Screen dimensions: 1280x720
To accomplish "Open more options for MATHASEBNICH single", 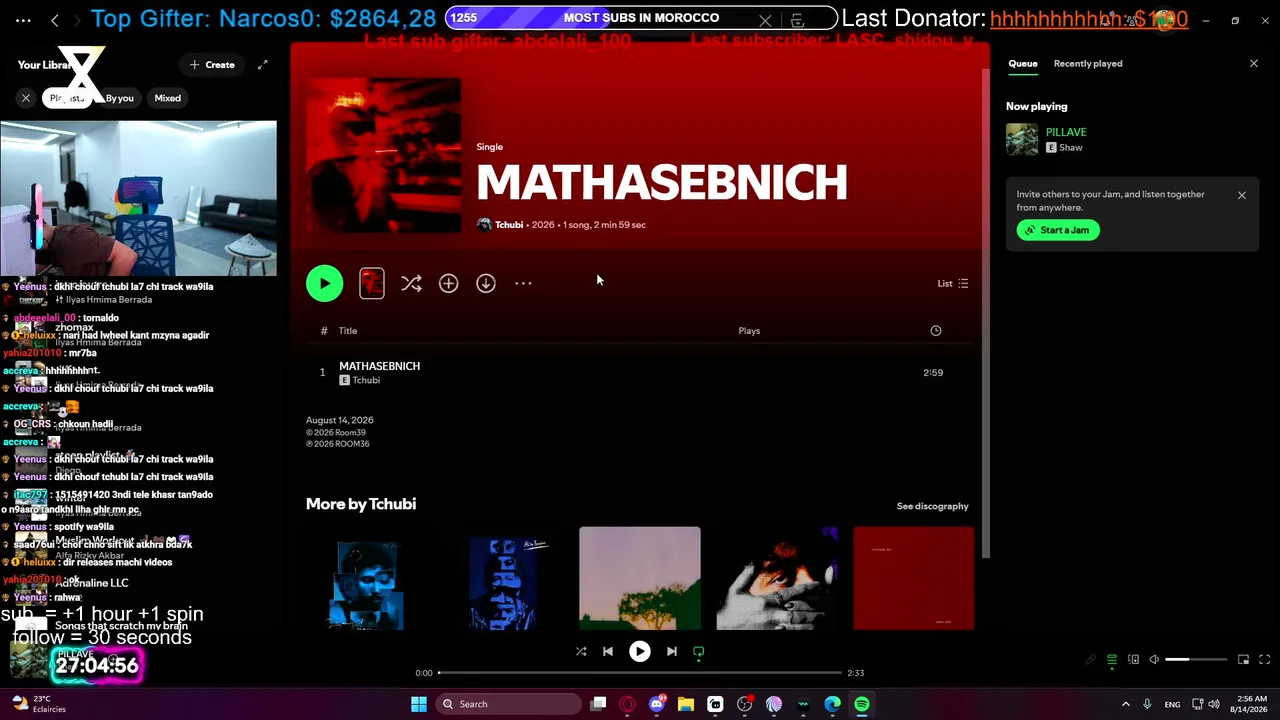I will tap(523, 284).
